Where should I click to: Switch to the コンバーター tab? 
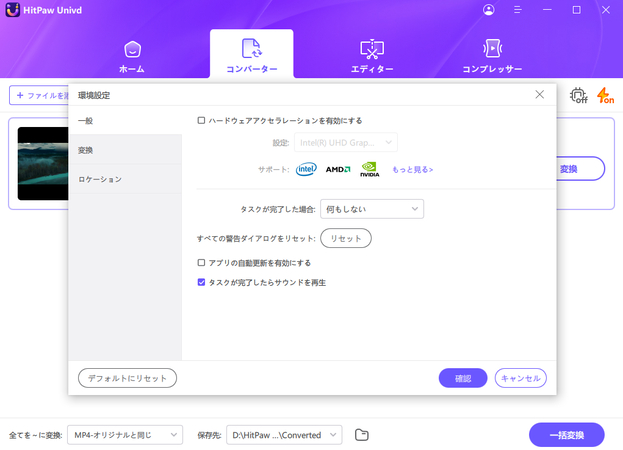[252, 56]
